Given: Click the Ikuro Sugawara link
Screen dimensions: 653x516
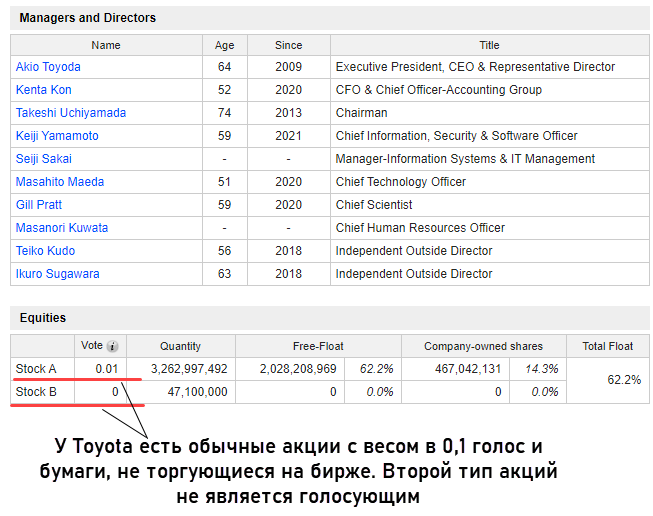Looking at the screenshot, I should pos(57,274).
